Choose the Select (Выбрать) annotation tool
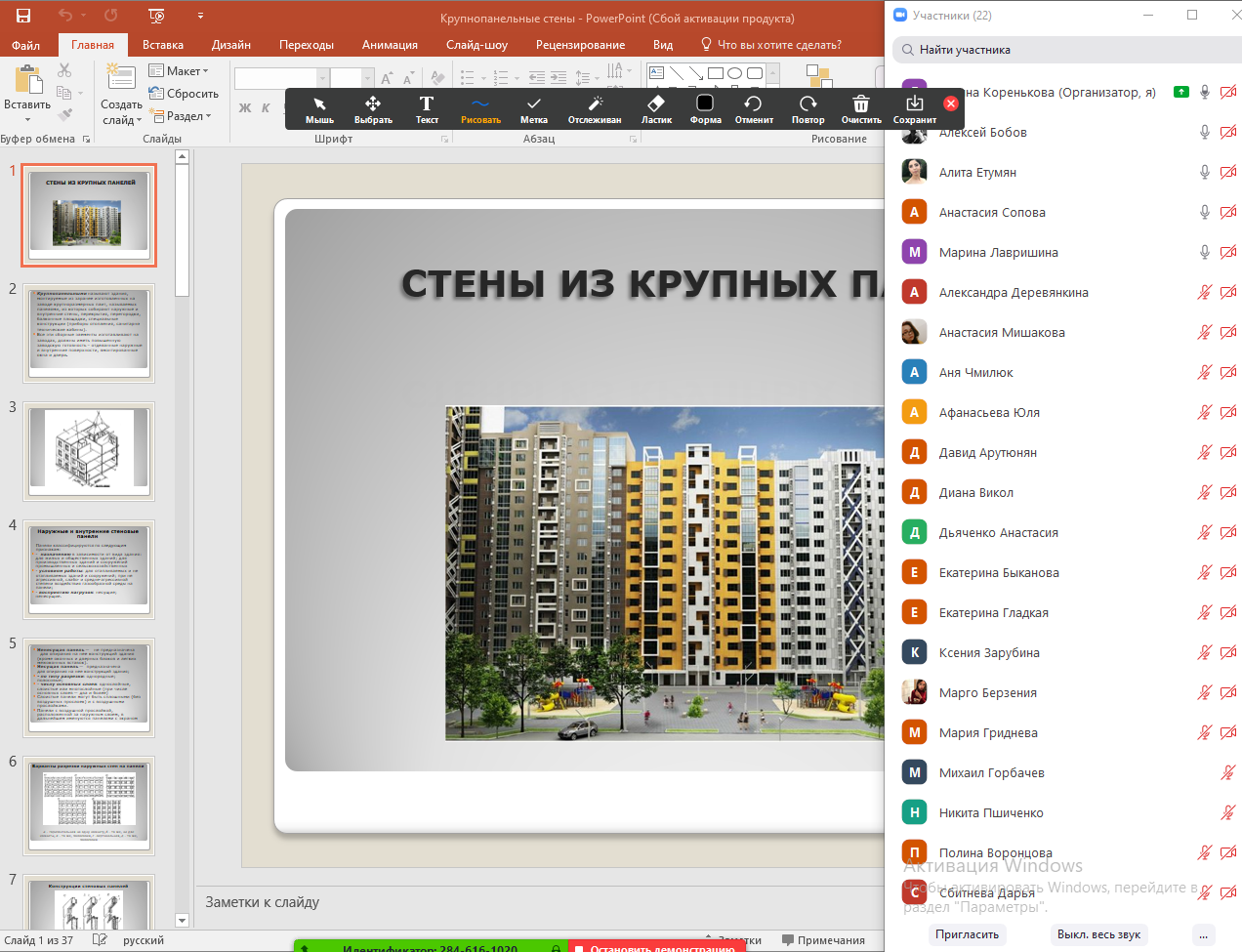 (x=373, y=108)
